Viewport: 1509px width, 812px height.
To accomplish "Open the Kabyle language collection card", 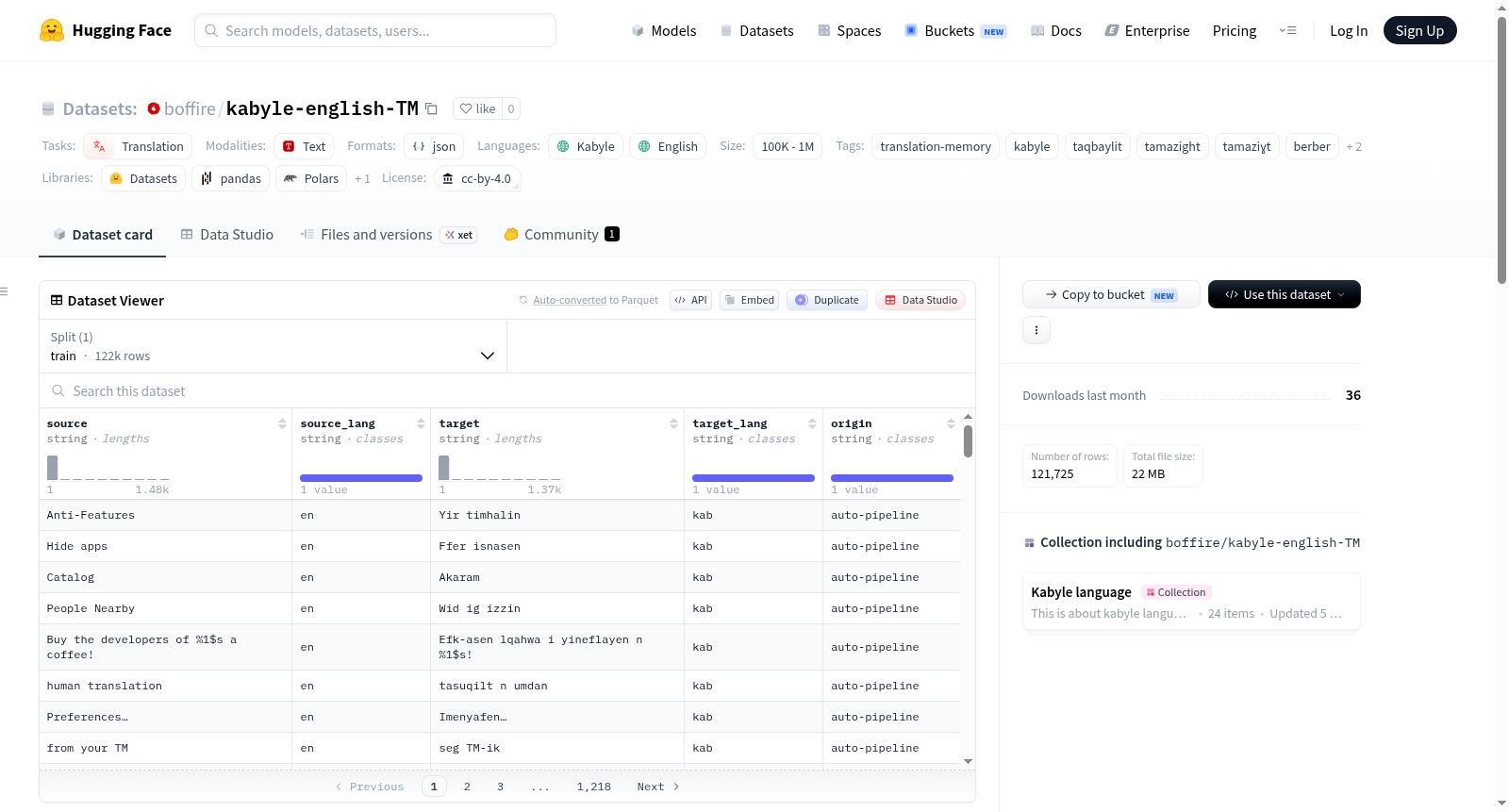I will click(x=1191, y=603).
